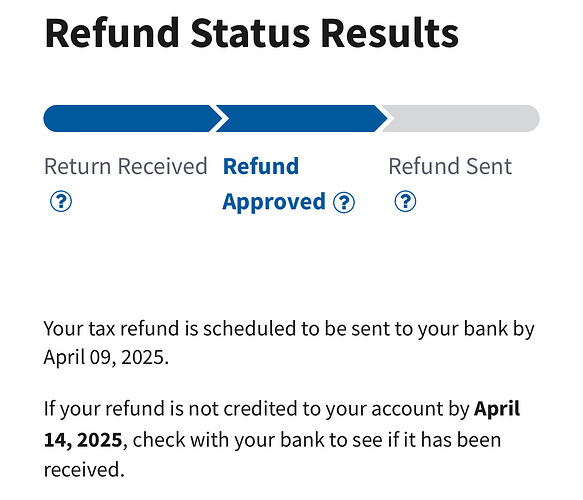Click the Refund Status Results heading
This screenshot has height=500, width=583.
pyautogui.click(x=251, y=33)
